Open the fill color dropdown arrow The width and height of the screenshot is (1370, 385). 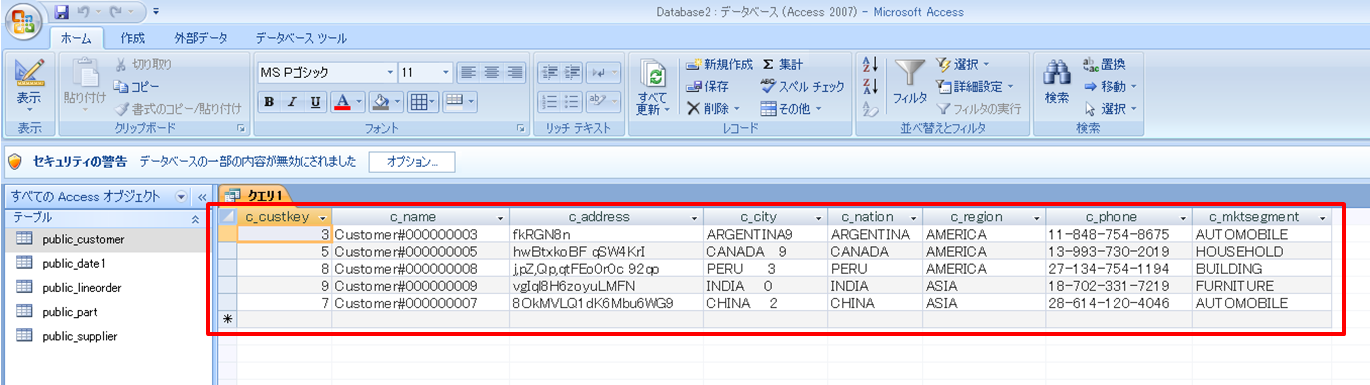click(x=397, y=101)
